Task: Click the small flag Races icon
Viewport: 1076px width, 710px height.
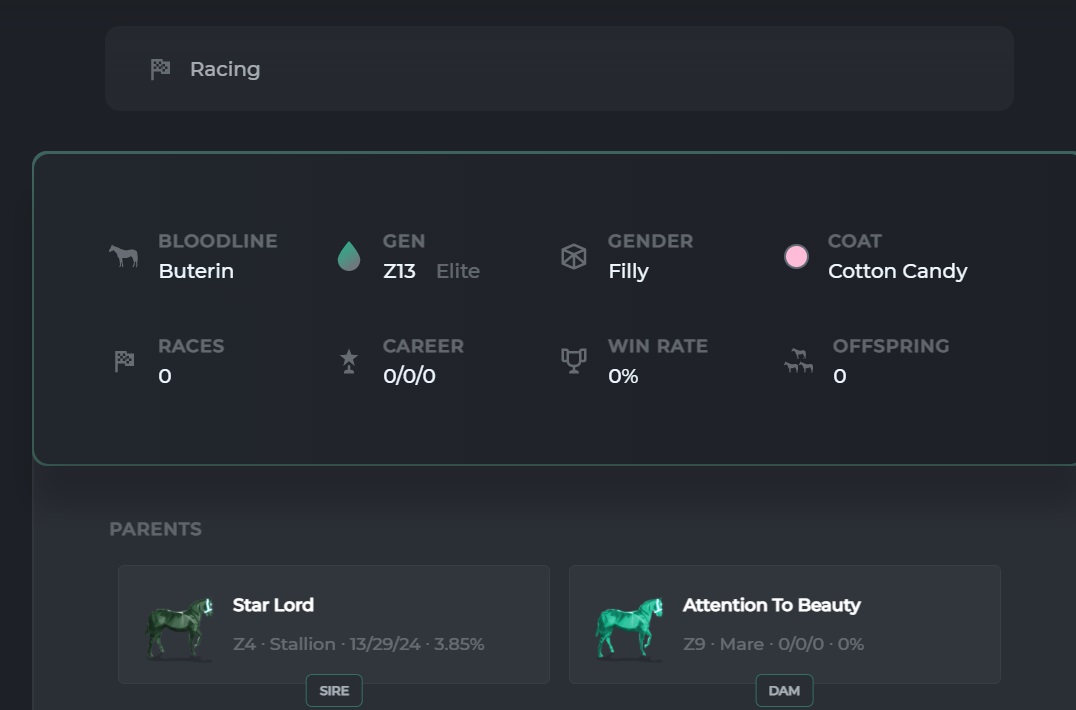Action: pos(124,361)
